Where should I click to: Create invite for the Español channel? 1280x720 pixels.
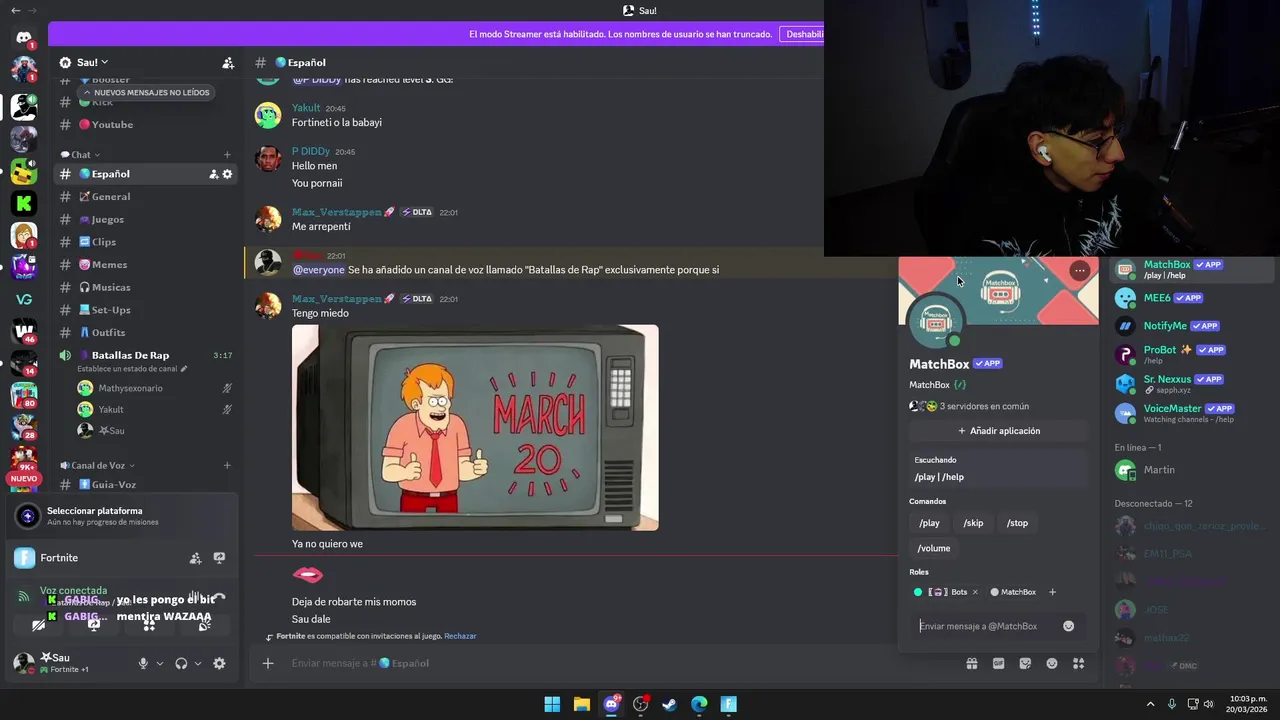(x=213, y=174)
